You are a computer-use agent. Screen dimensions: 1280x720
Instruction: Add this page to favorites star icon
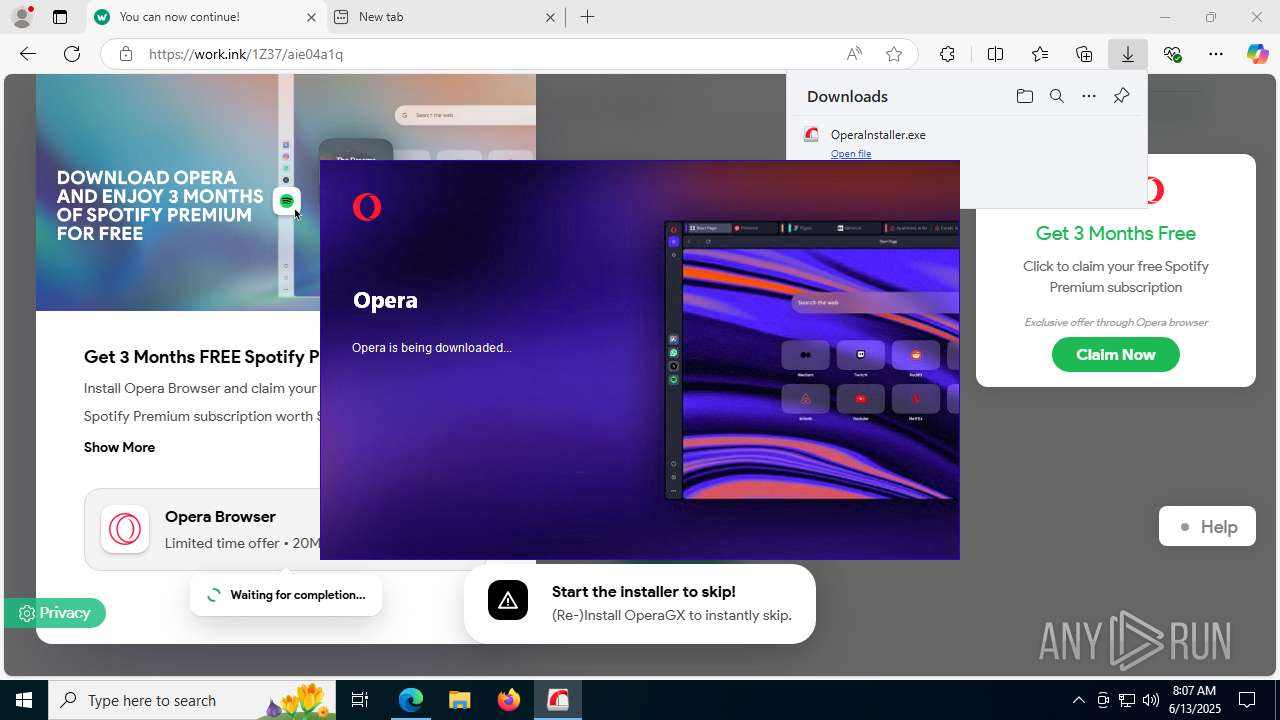tap(894, 54)
